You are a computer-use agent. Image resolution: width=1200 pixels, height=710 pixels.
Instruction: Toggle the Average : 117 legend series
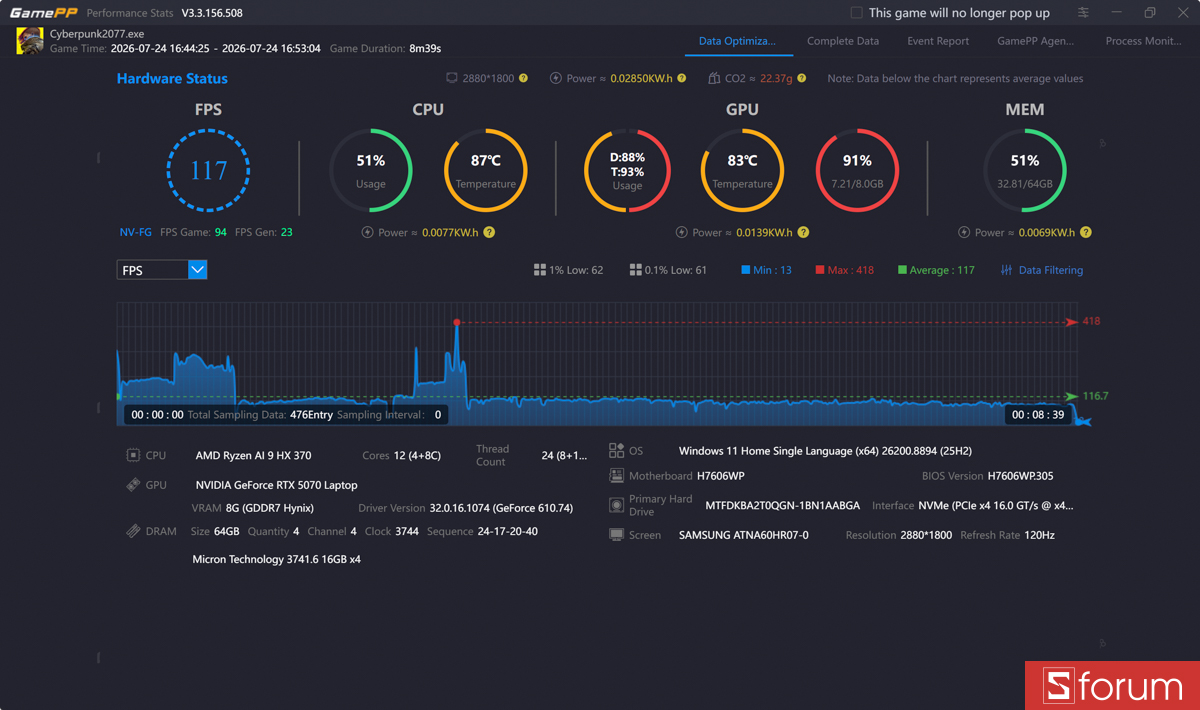(936, 270)
